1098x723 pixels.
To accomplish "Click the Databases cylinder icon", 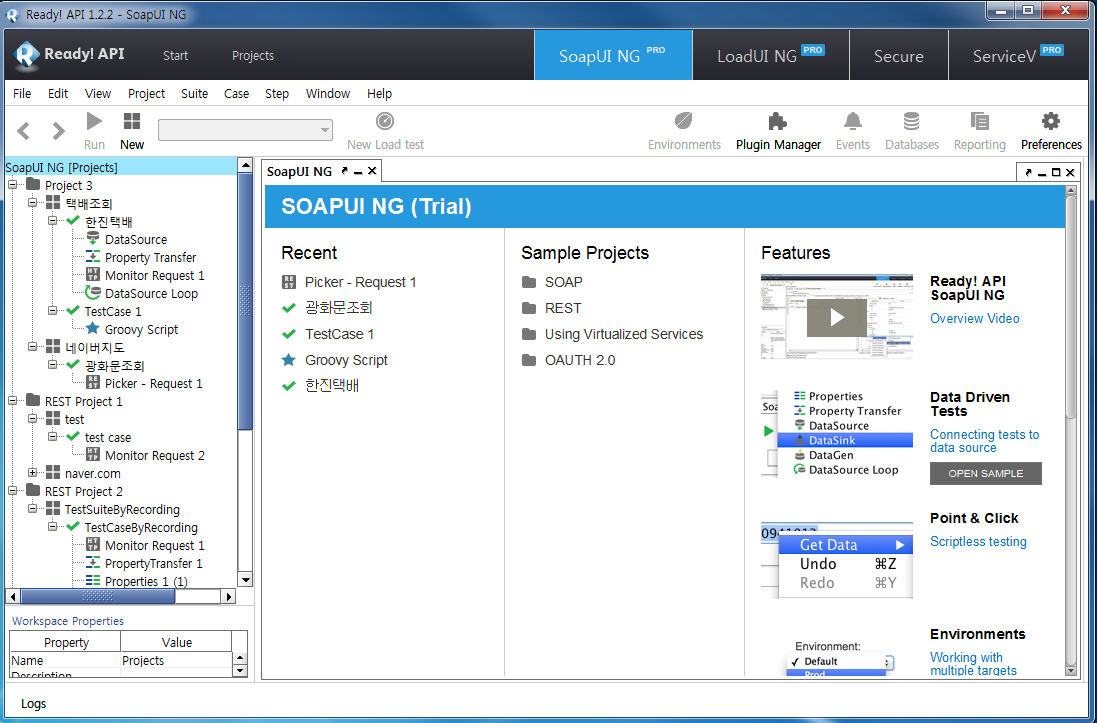I will (911, 122).
